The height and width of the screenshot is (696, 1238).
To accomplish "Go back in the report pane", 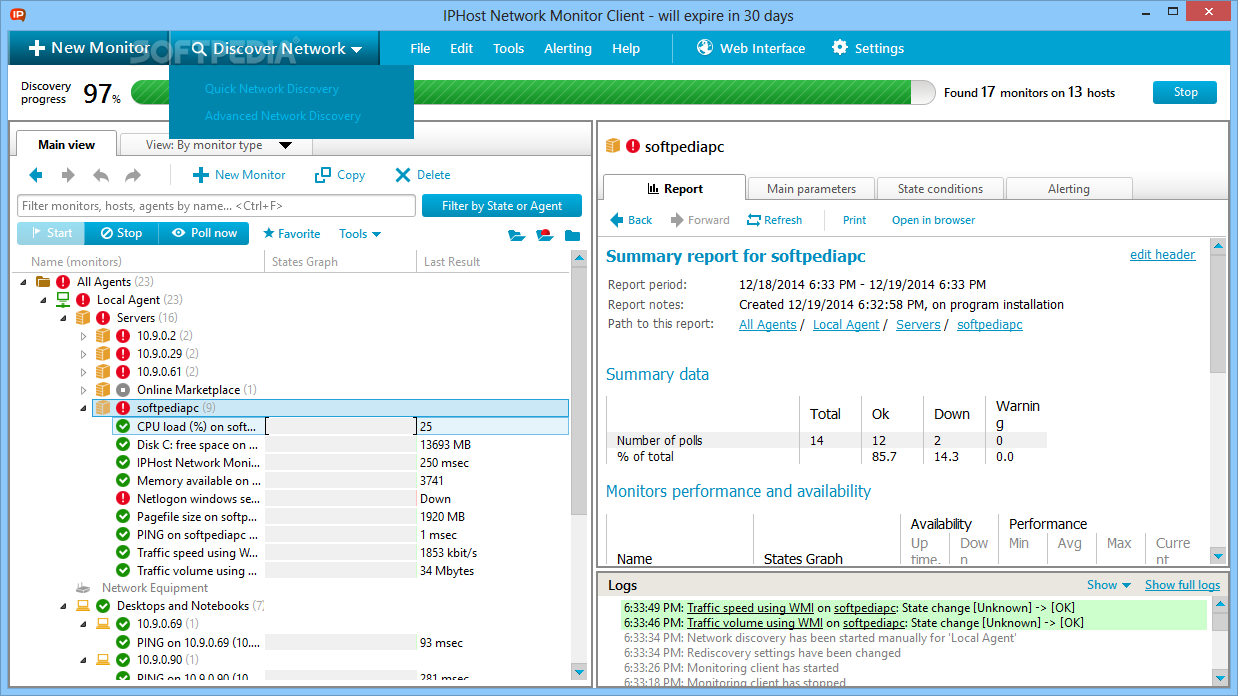I will 631,220.
